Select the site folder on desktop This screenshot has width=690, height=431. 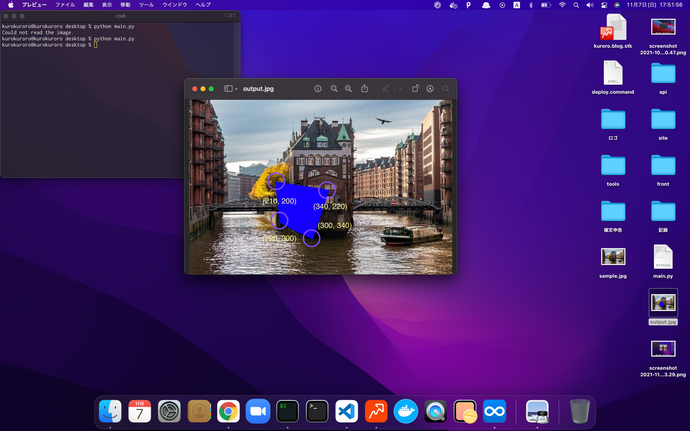click(x=663, y=119)
